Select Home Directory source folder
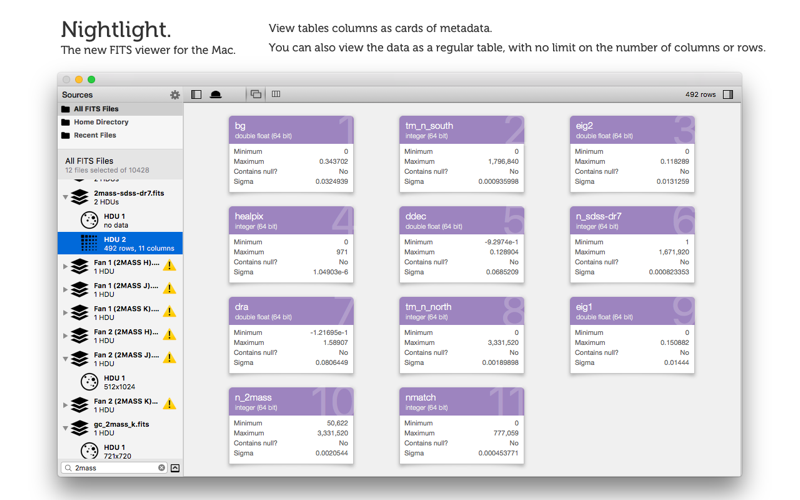The image size is (800, 500). 120,122
